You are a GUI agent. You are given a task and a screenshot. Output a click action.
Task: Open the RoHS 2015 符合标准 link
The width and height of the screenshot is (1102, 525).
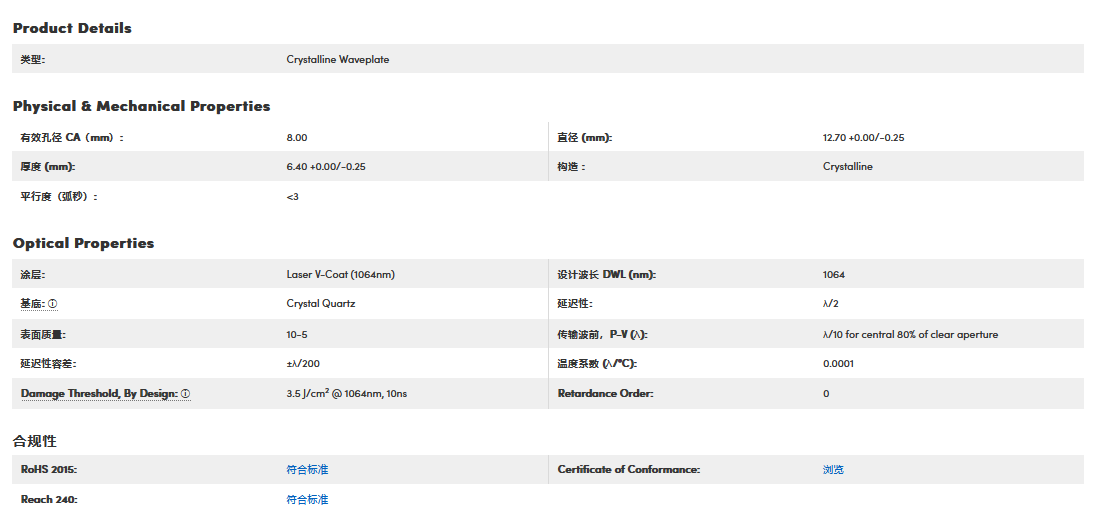click(x=307, y=469)
